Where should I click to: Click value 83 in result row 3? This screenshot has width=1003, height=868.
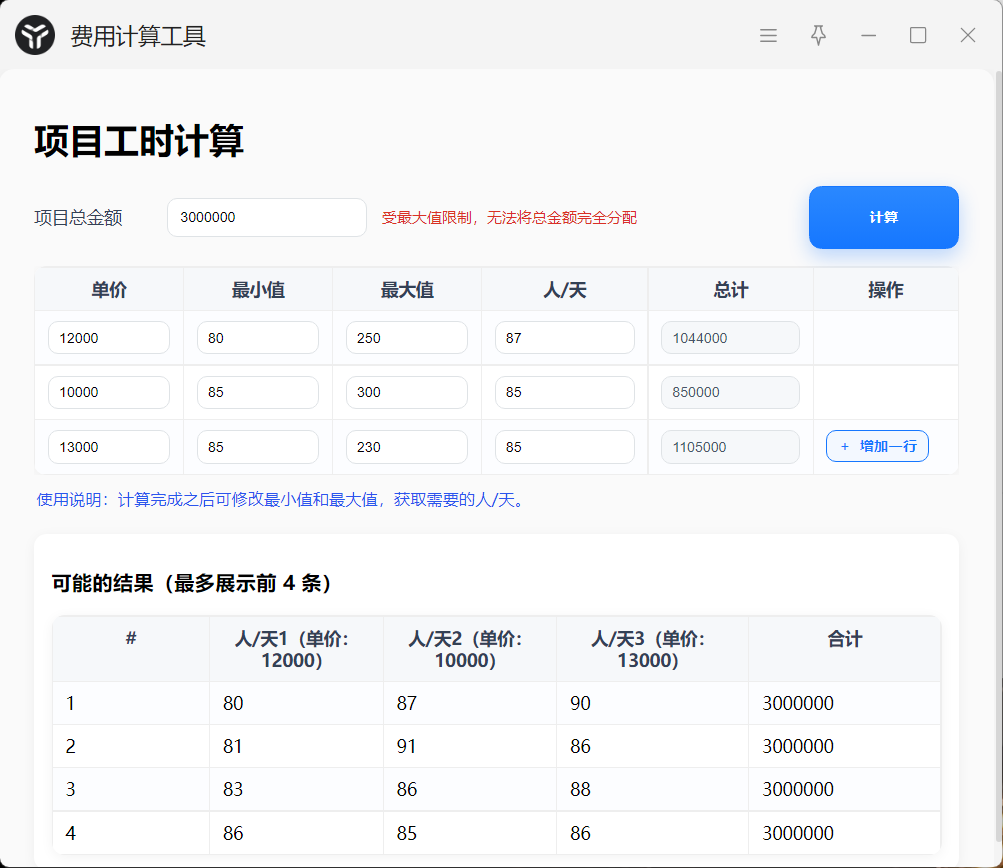point(233,789)
